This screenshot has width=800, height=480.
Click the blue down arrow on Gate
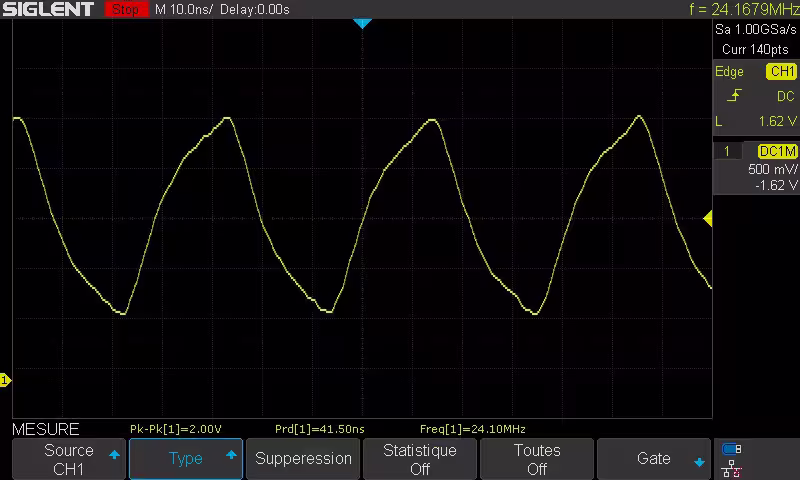[699, 463]
